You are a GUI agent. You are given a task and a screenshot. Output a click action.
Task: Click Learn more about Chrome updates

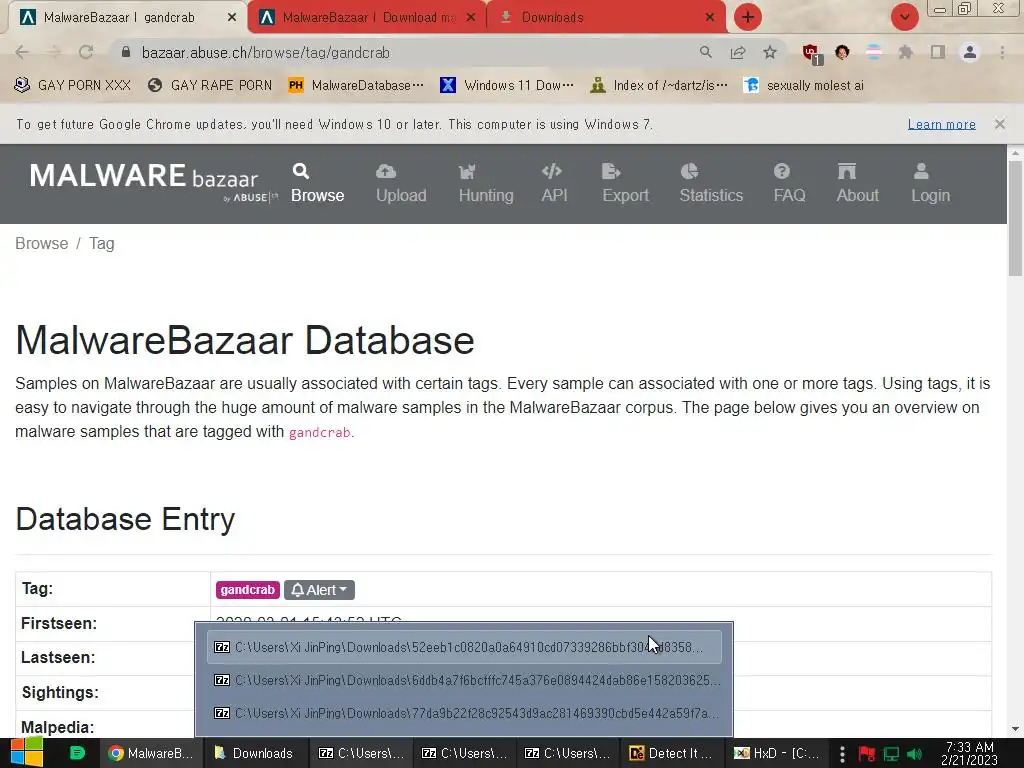[x=941, y=124]
